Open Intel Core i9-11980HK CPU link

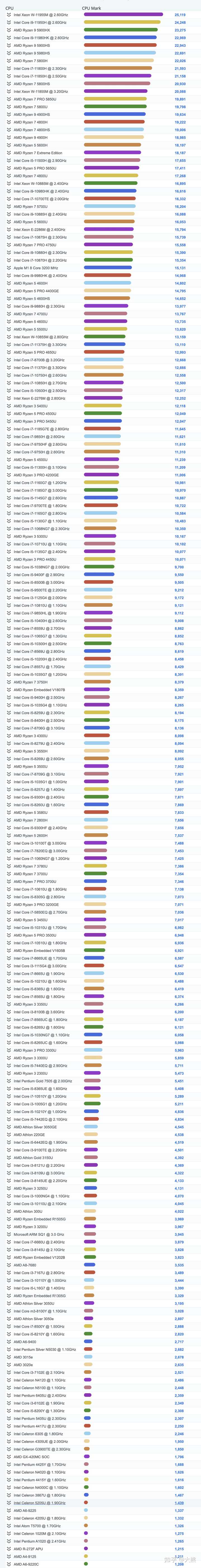click(41, 38)
